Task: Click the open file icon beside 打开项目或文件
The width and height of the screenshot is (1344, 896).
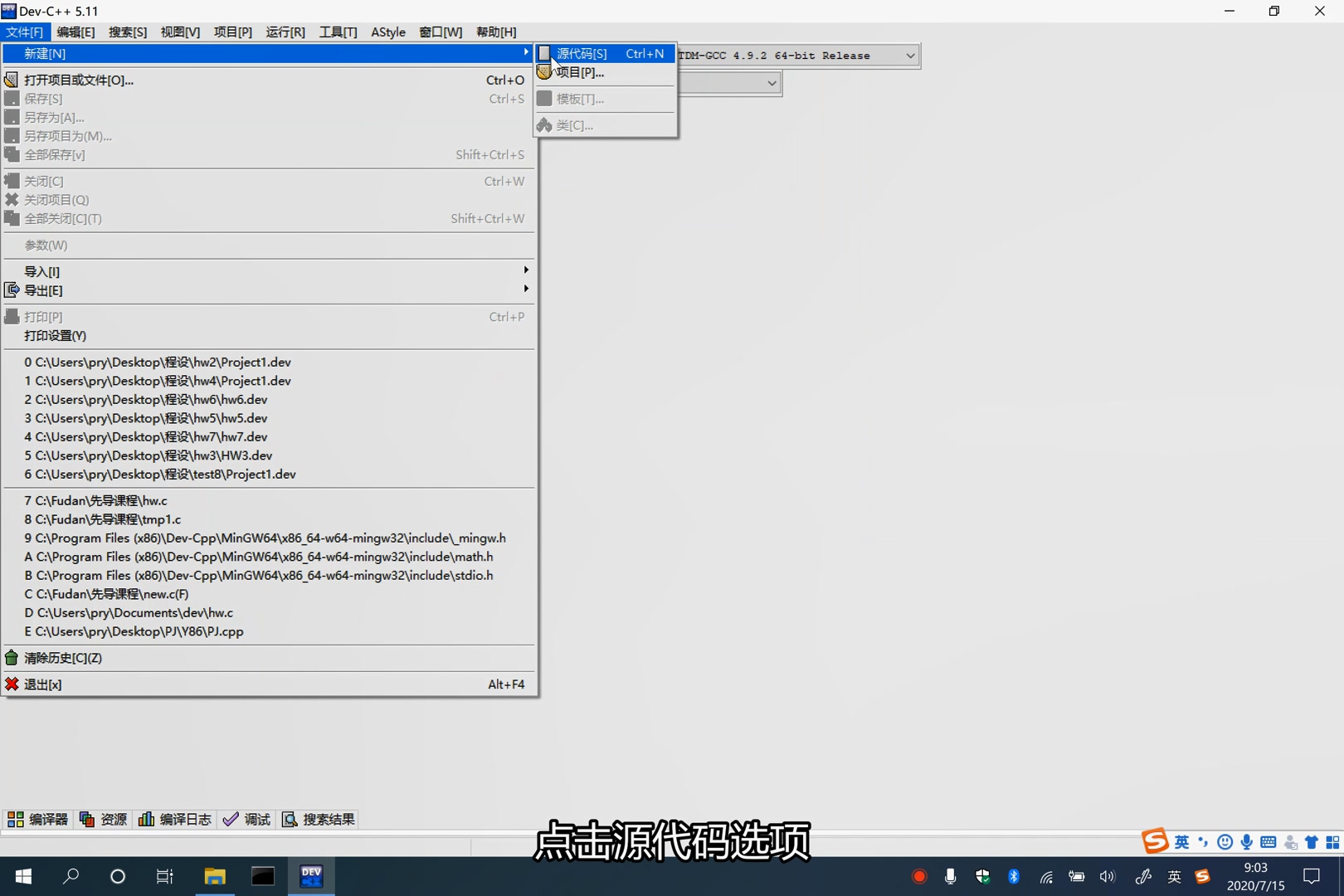Action: [x=12, y=80]
